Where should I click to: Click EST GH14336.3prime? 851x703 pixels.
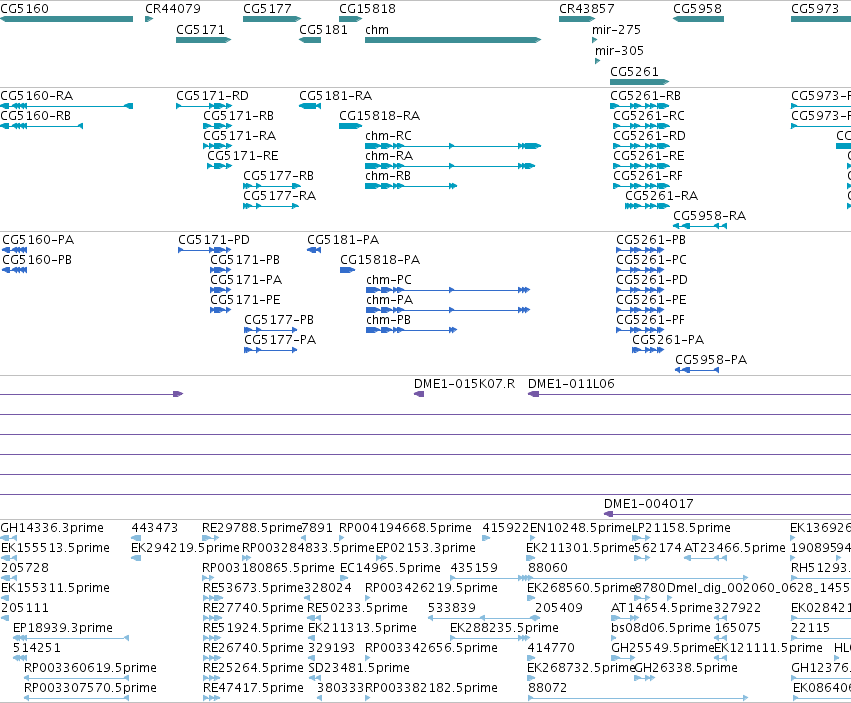[52, 528]
